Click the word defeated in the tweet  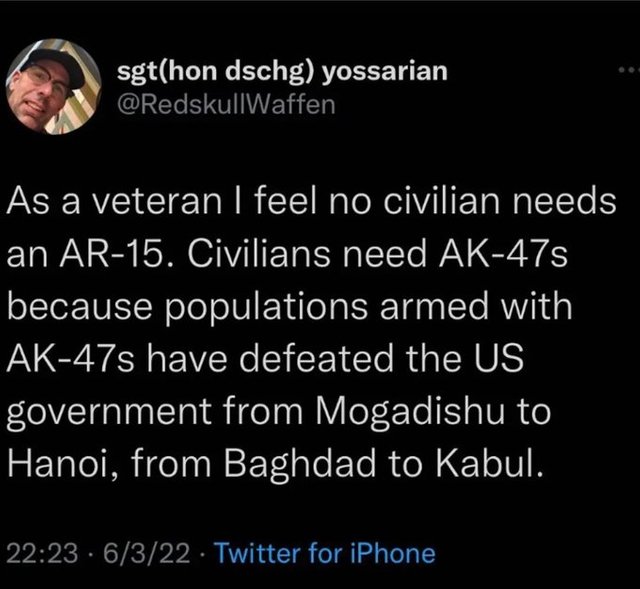(316, 358)
